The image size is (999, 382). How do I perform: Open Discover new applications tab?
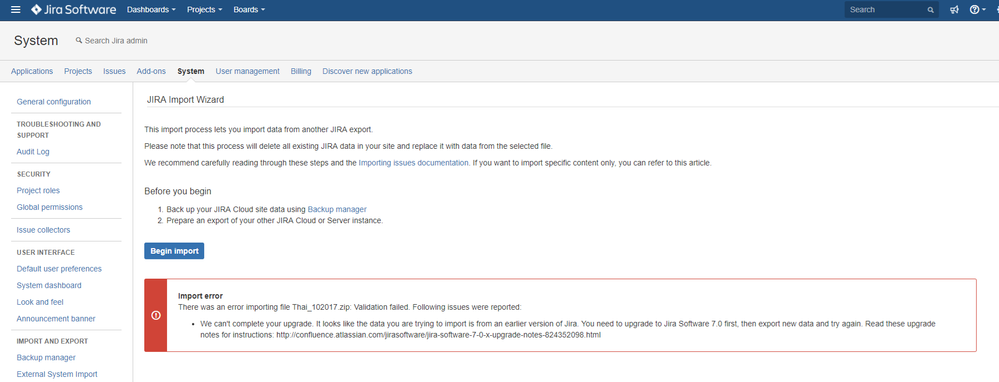367,71
